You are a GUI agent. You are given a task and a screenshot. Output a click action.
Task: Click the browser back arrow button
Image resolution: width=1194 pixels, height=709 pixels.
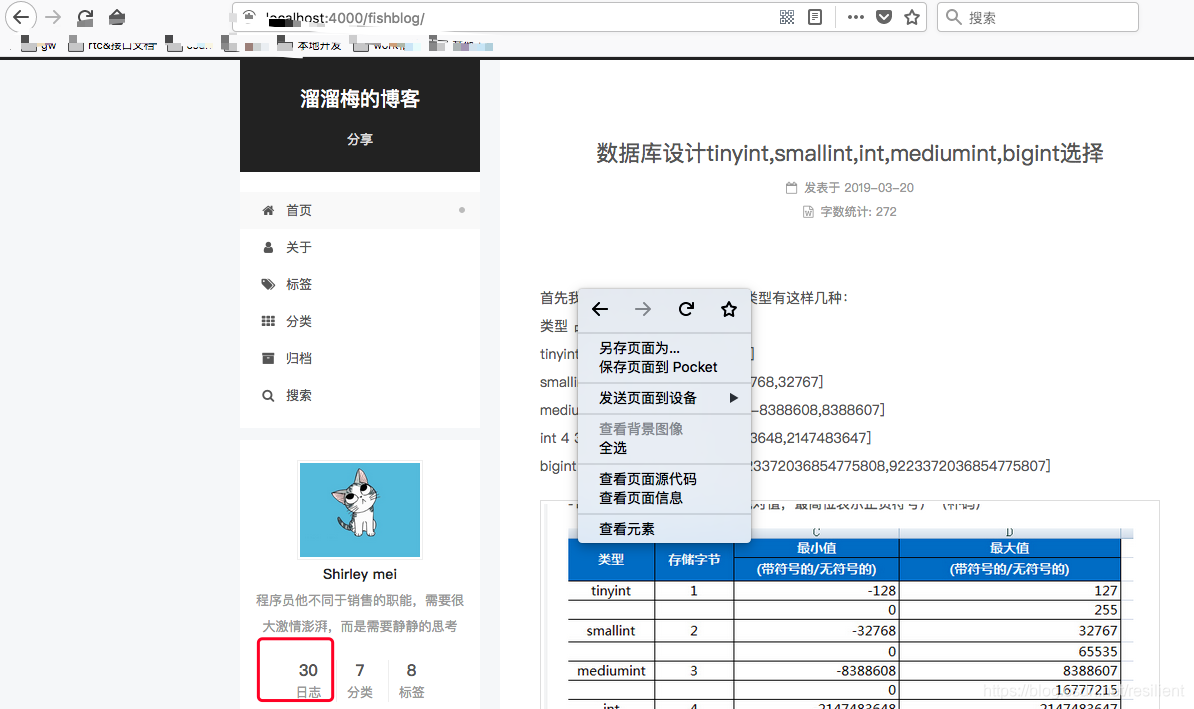21,17
